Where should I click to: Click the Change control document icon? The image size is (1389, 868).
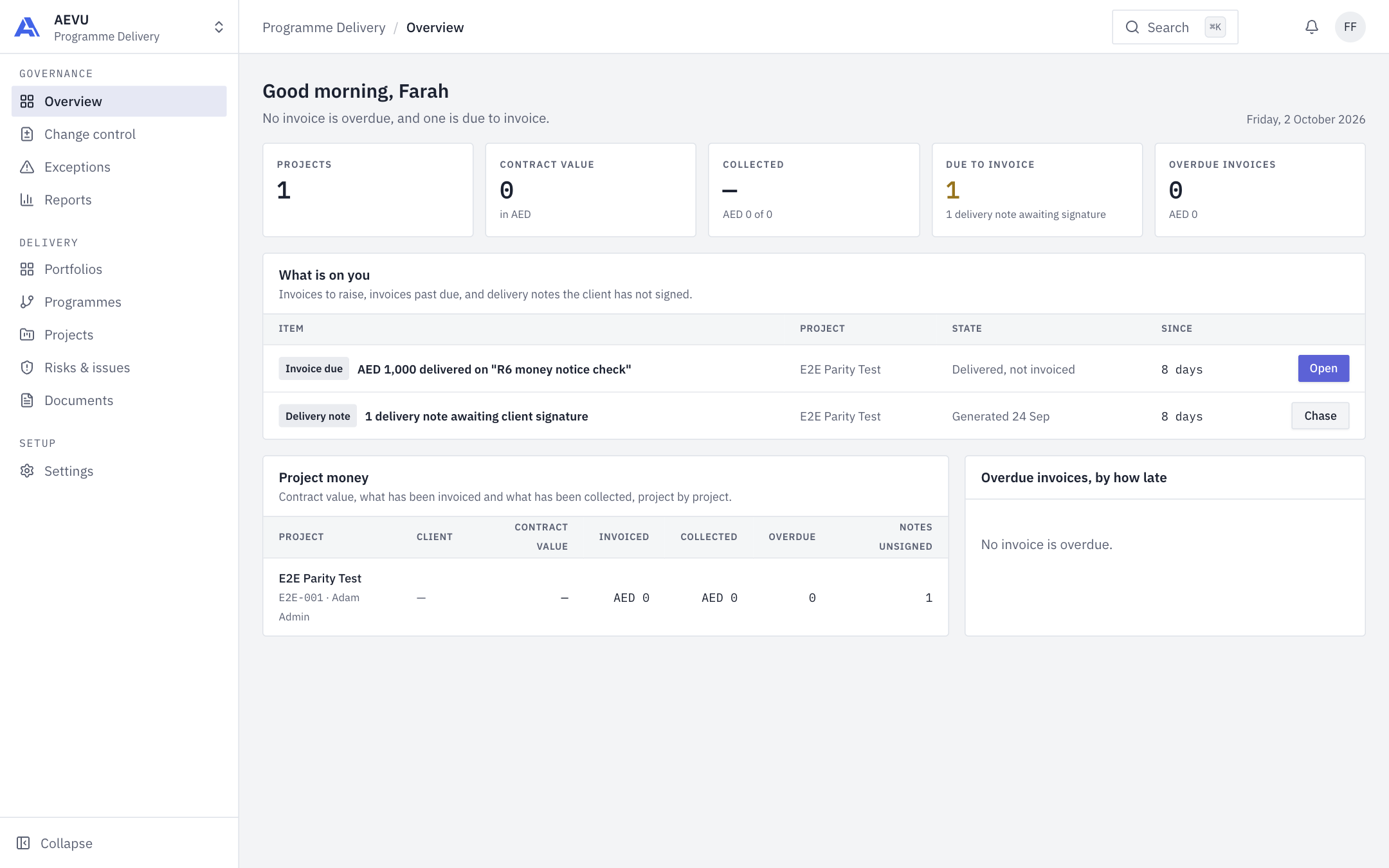tap(27, 134)
